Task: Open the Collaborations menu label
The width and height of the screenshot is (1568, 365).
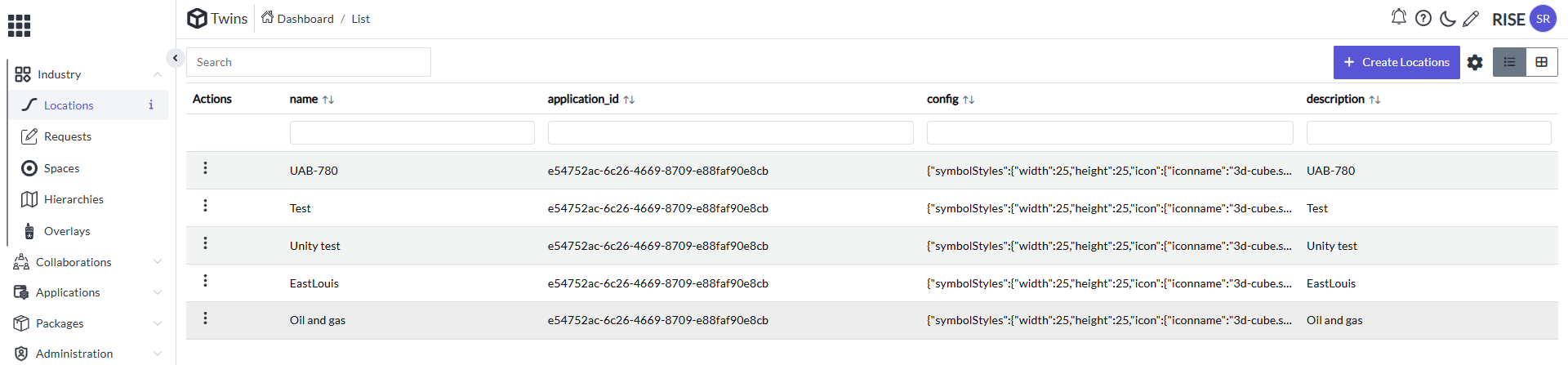Action: tap(73, 262)
